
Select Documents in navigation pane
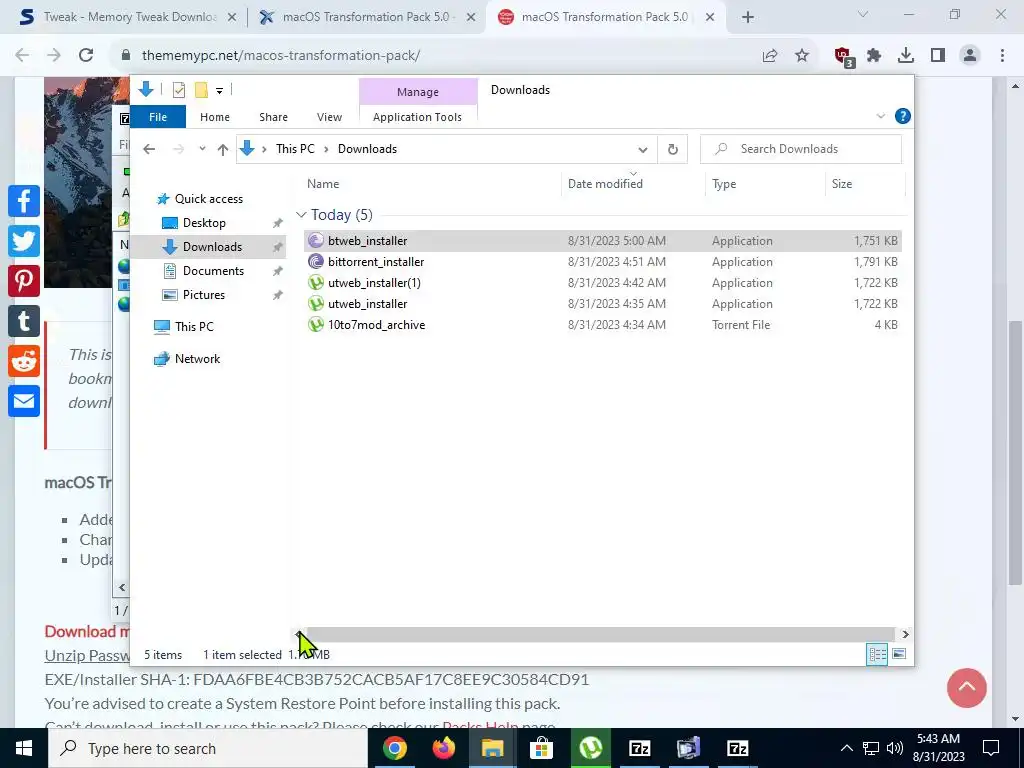[213, 271]
